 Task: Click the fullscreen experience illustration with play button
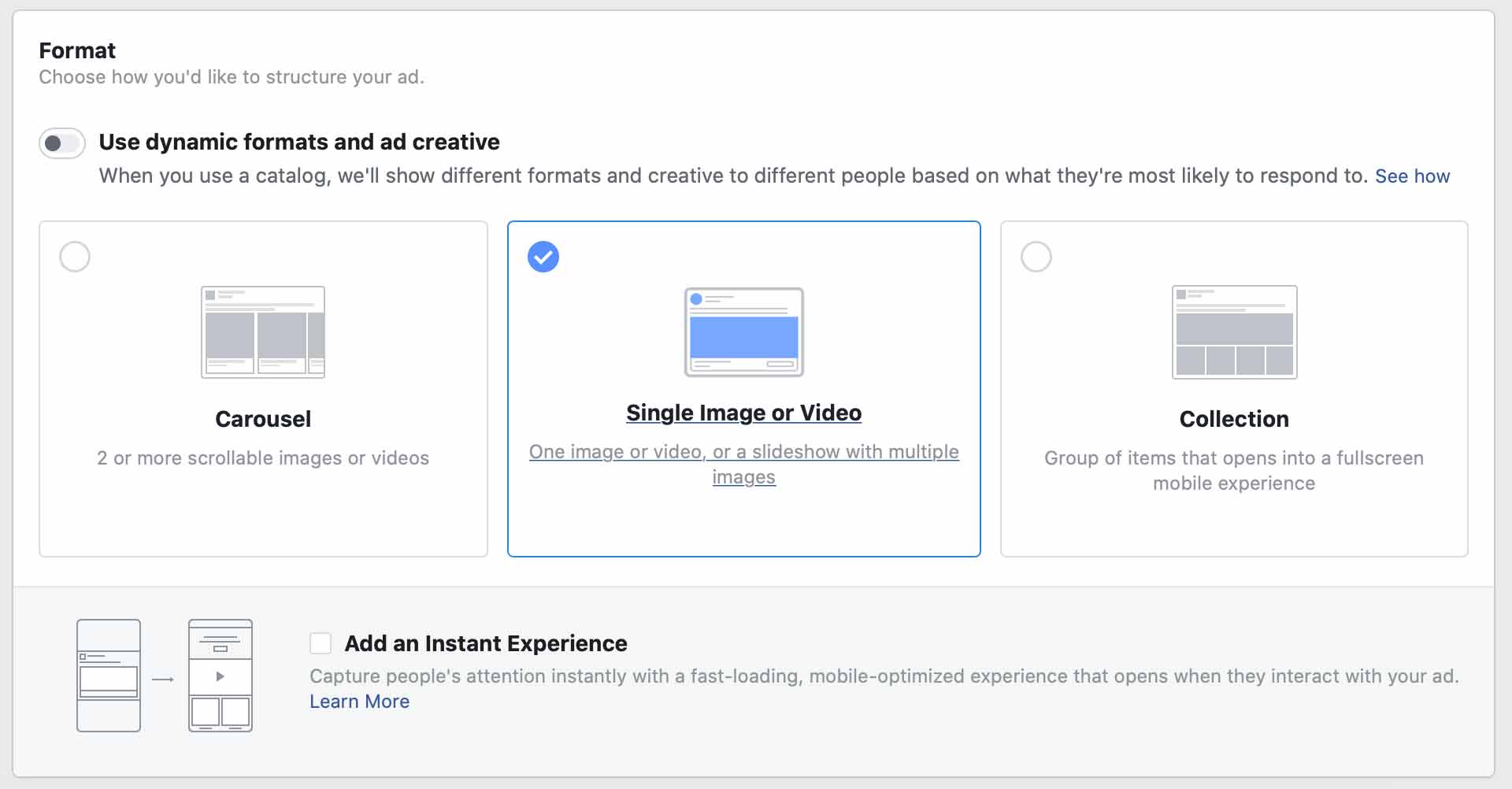pyautogui.click(x=220, y=676)
